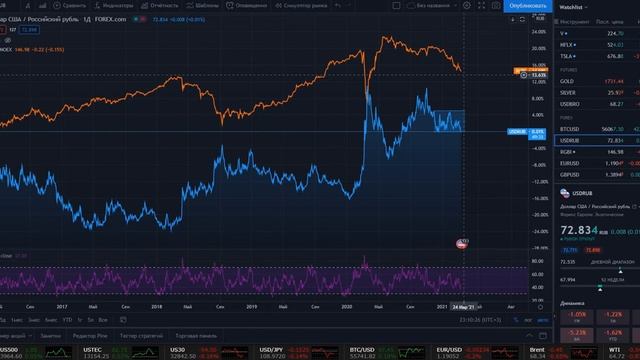Open chart settings gear icon

[x=467, y=6]
